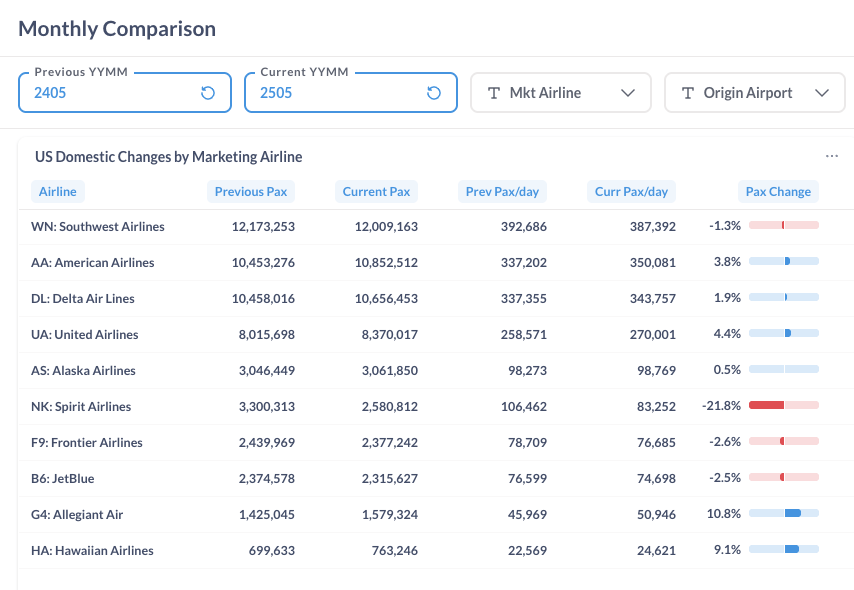Select the WN: Southwest Airlines row label
Viewport: 854px width, 590px height.
[x=97, y=227]
